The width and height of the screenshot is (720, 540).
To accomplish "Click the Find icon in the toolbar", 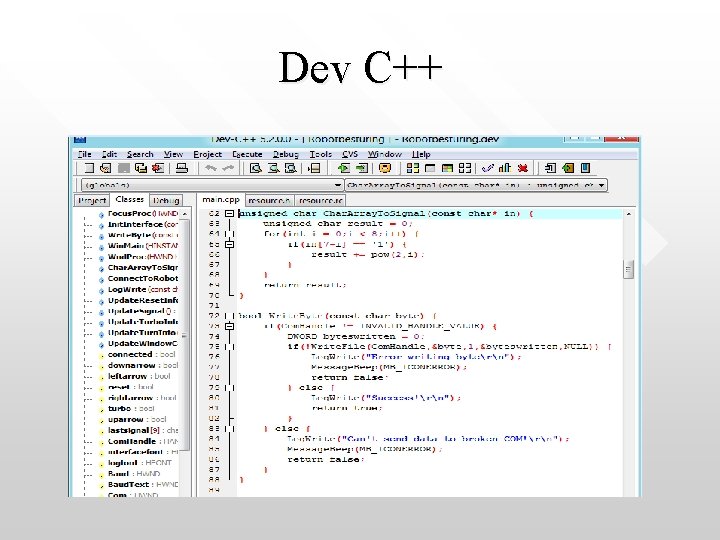I will tap(255, 168).
